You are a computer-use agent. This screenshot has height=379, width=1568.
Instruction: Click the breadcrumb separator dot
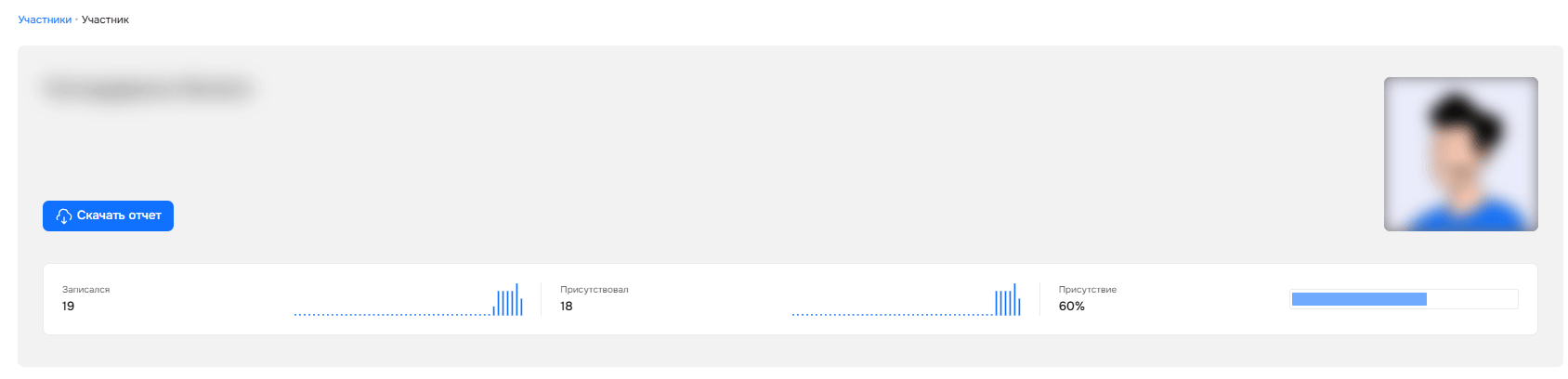point(76,20)
